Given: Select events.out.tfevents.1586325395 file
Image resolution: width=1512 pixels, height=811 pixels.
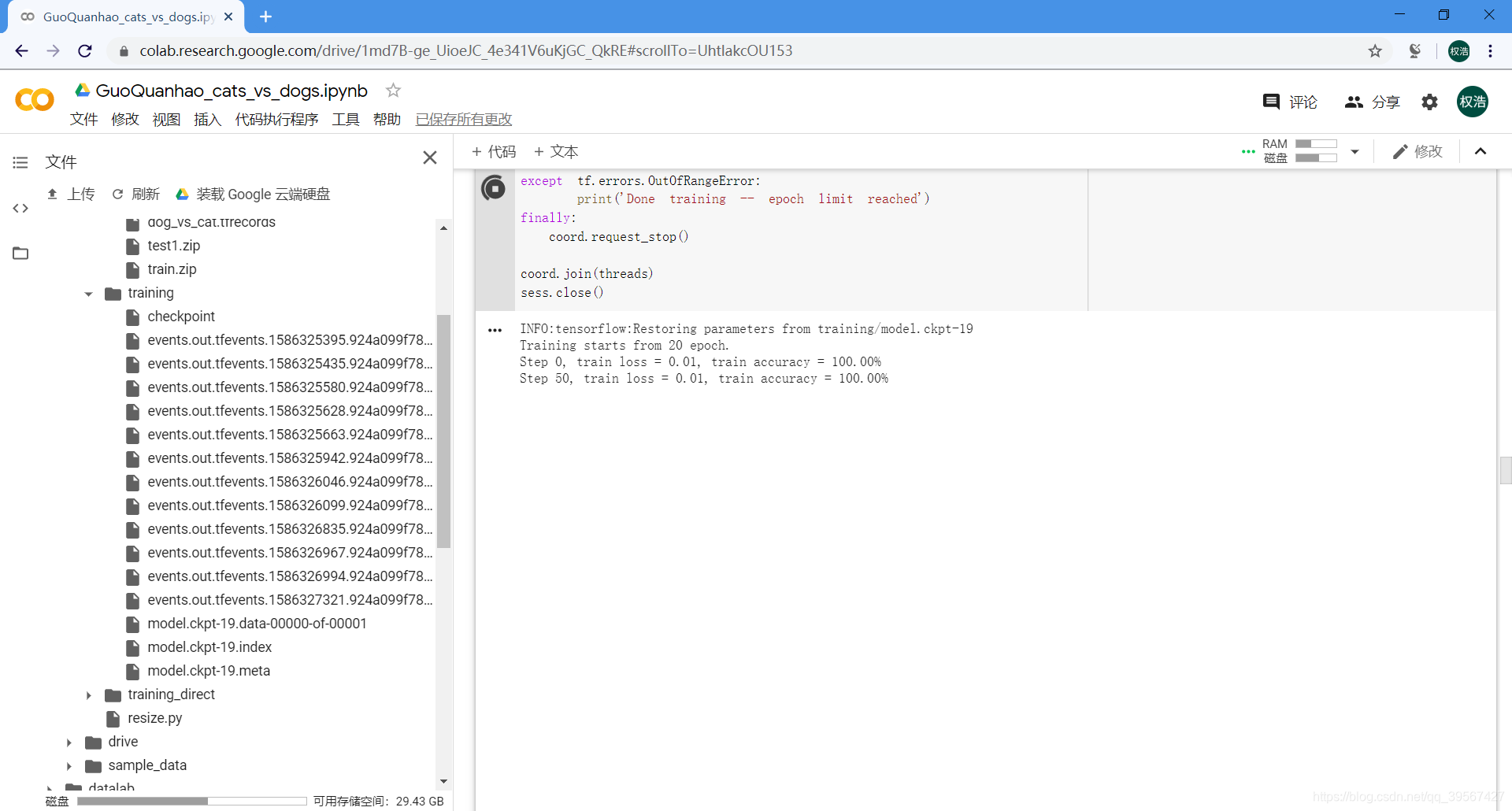Looking at the screenshot, I should click(x=290, y=340).
